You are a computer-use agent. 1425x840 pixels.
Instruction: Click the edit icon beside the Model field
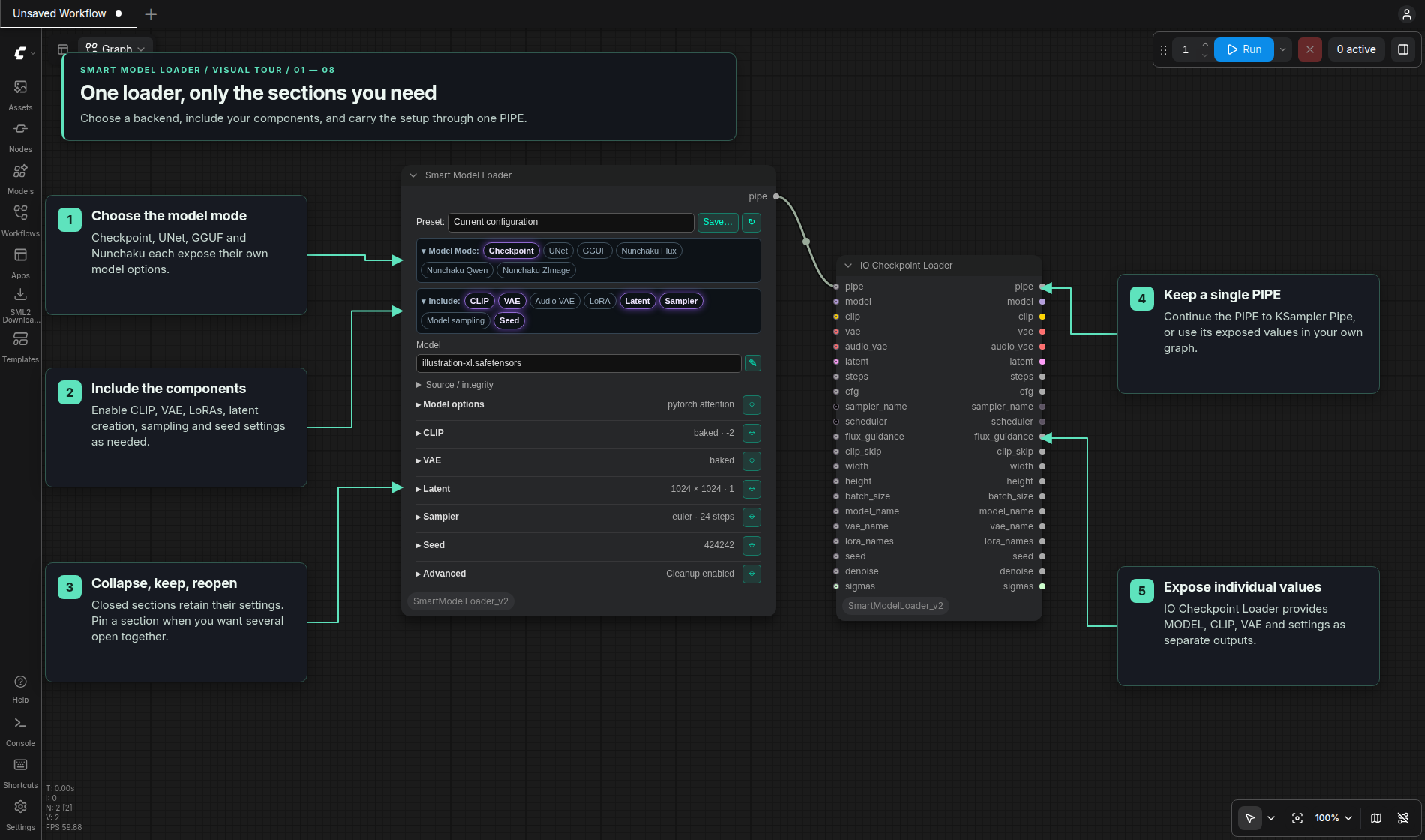point(753,363)
